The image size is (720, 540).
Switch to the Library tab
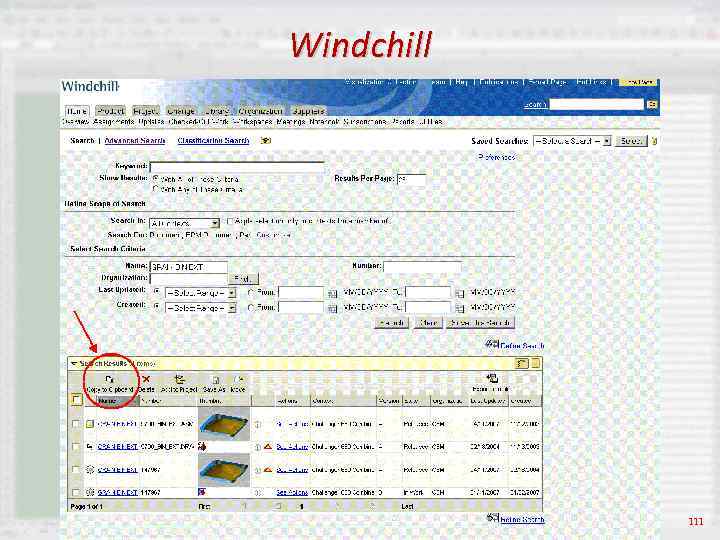click(216, 111)
